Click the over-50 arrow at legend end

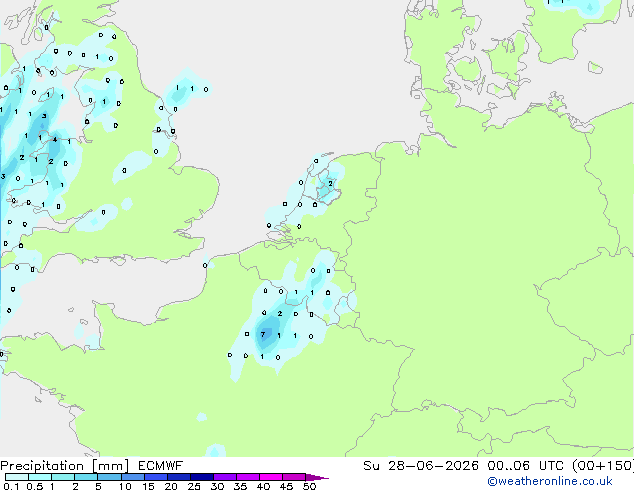point(317,477)
